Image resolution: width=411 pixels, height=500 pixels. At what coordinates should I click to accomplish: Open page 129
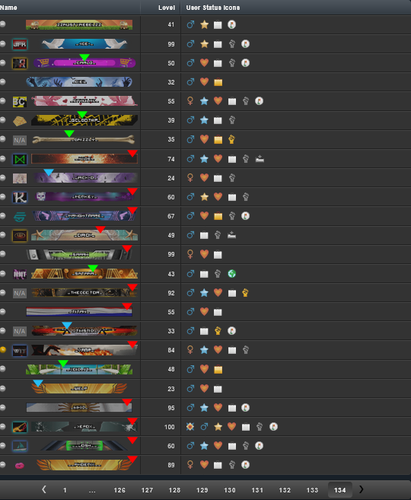click(x=202, y=490)
